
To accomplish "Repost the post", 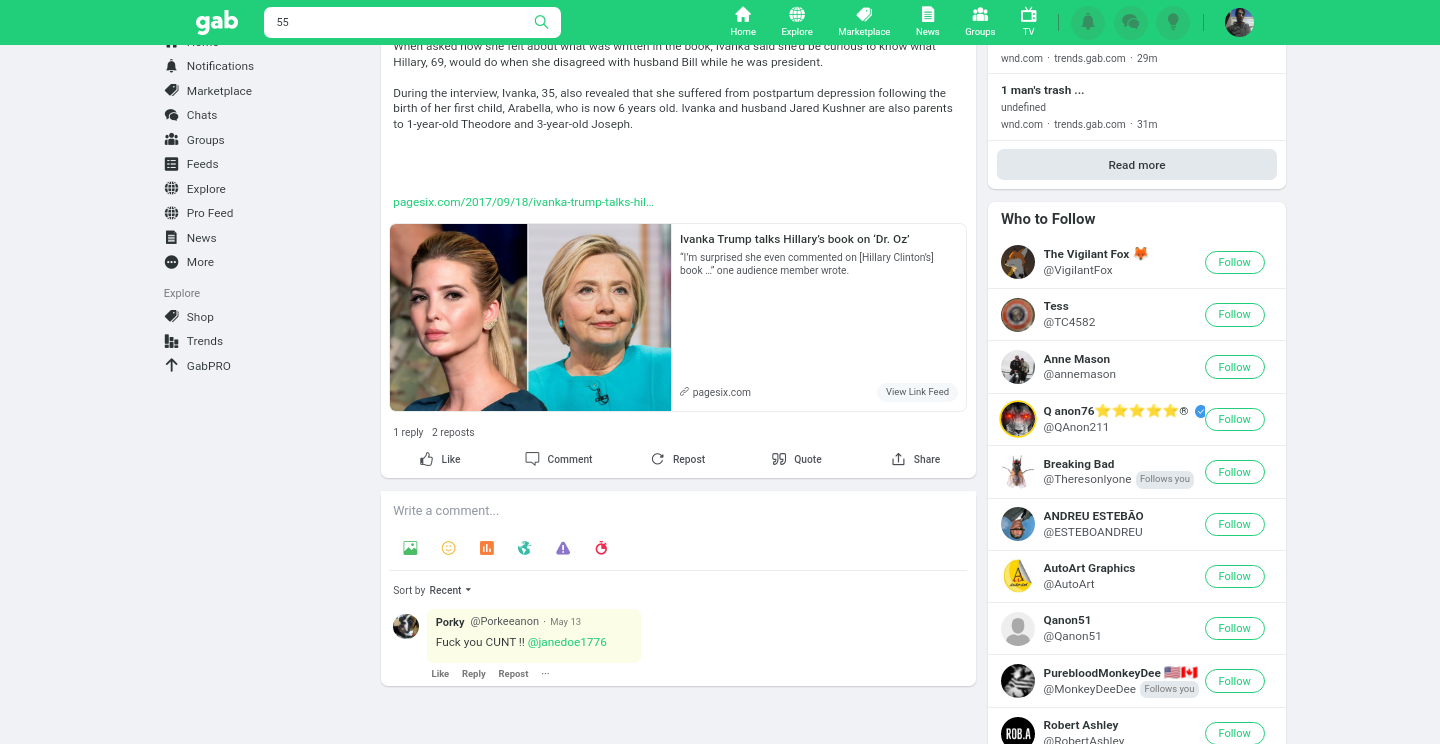I will (x=678, y=459).
